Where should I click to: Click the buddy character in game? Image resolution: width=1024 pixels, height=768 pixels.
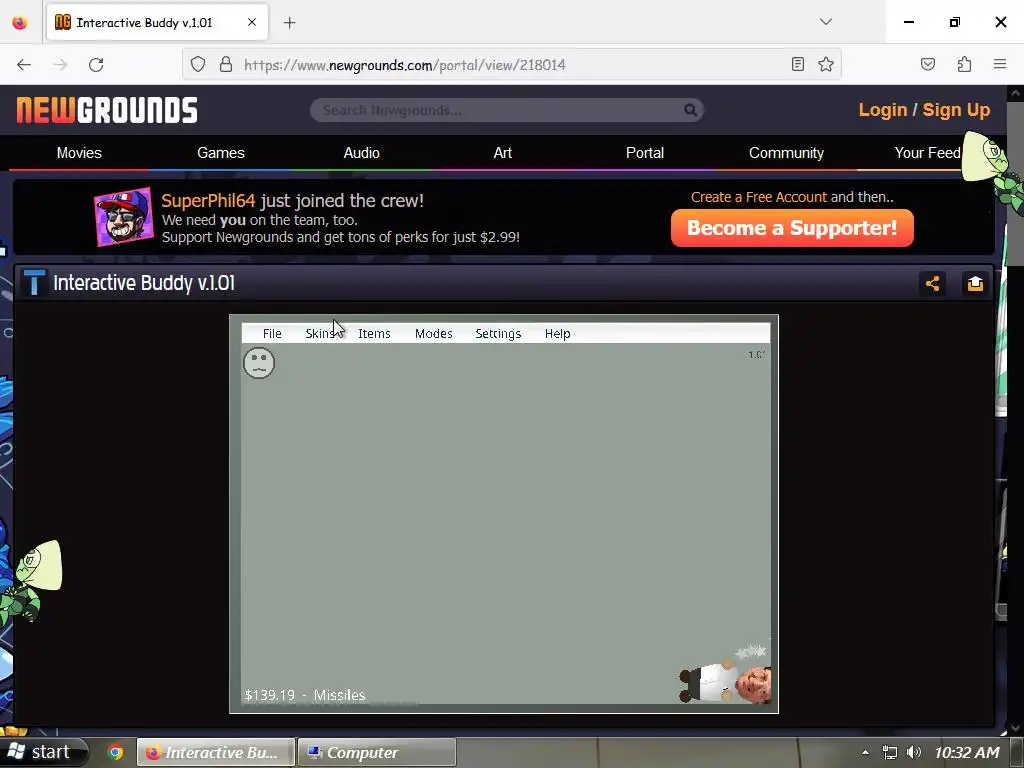point(726,684)
